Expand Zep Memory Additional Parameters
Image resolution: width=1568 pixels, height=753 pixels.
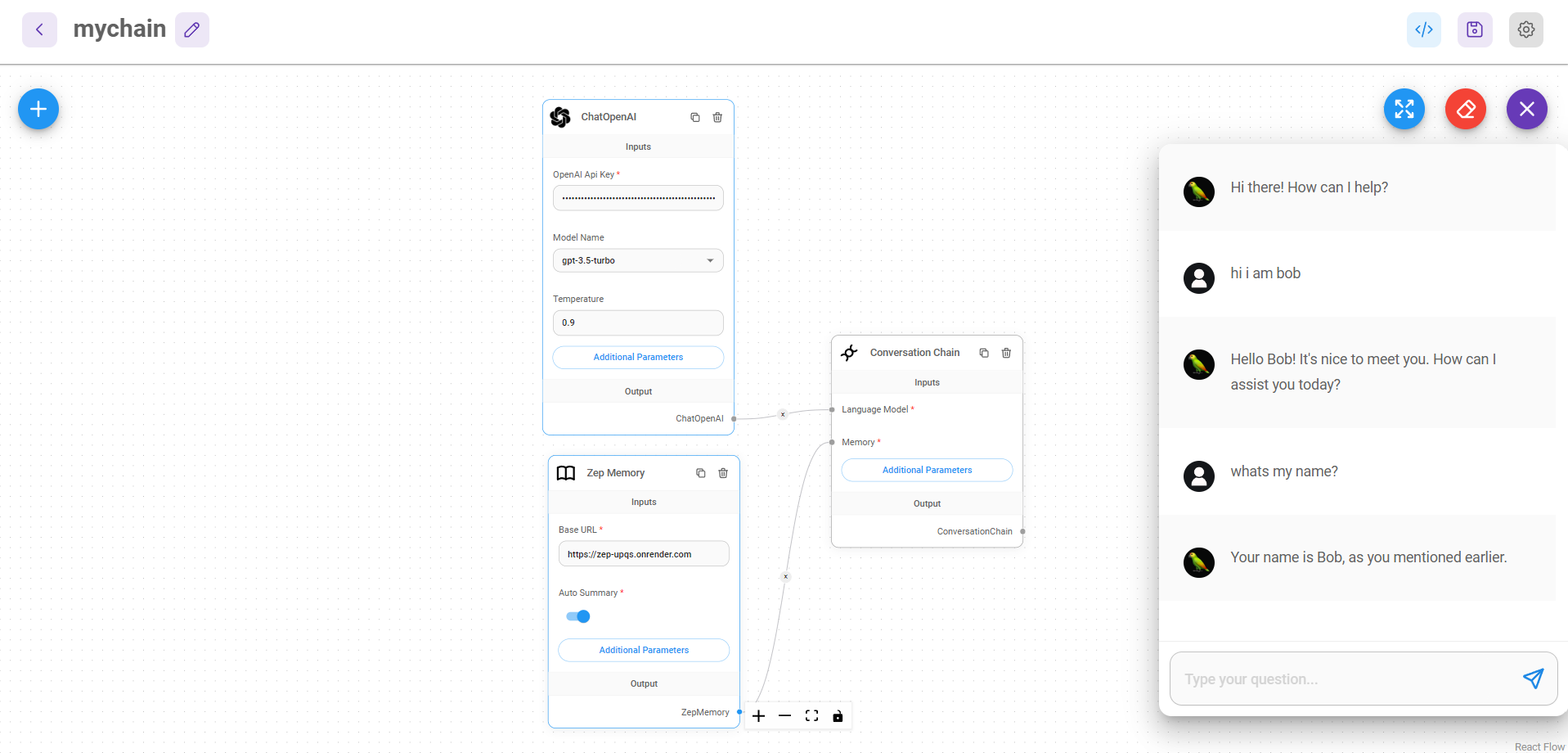tap(644, 650)
